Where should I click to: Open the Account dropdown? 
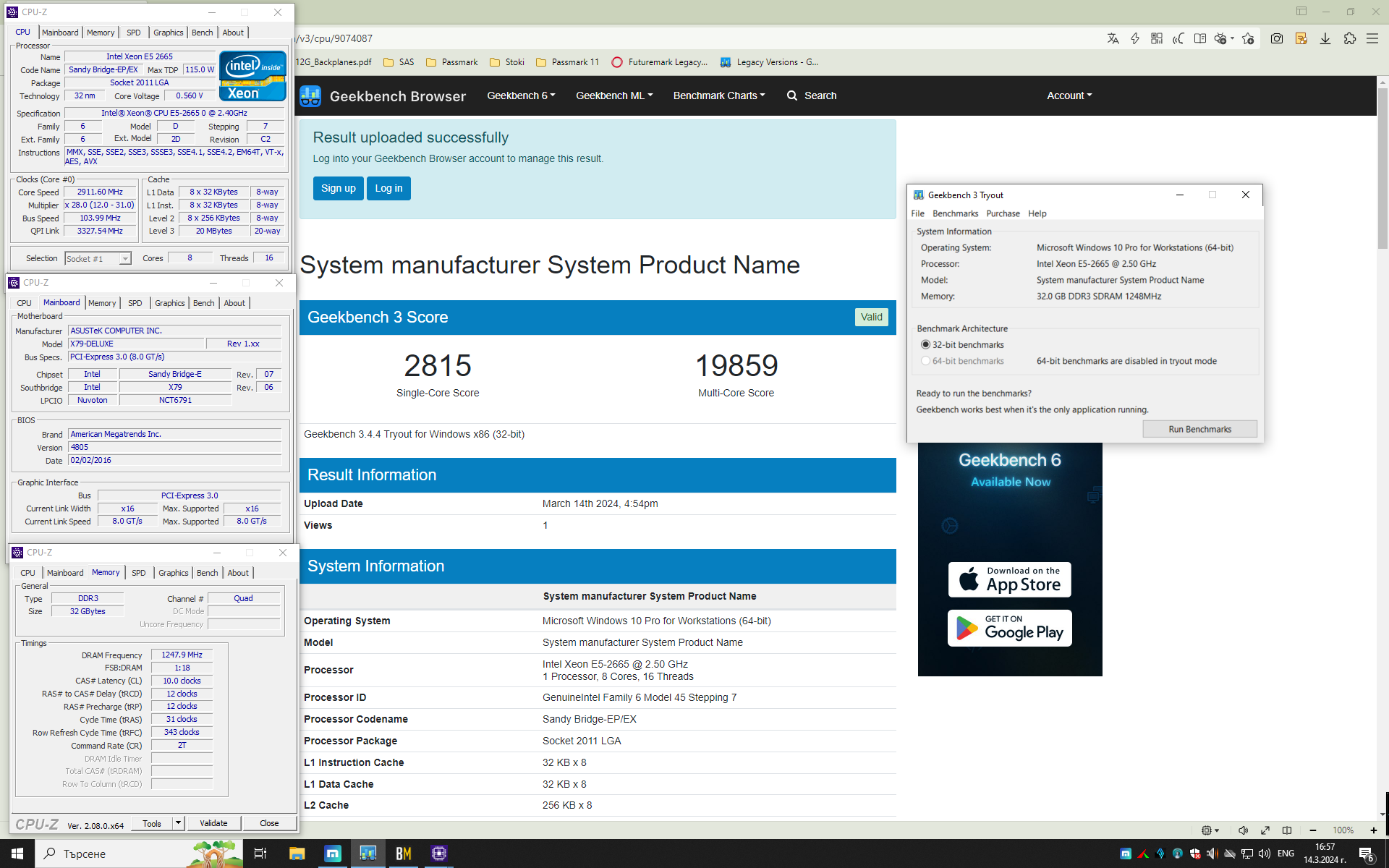[1069, 95]
